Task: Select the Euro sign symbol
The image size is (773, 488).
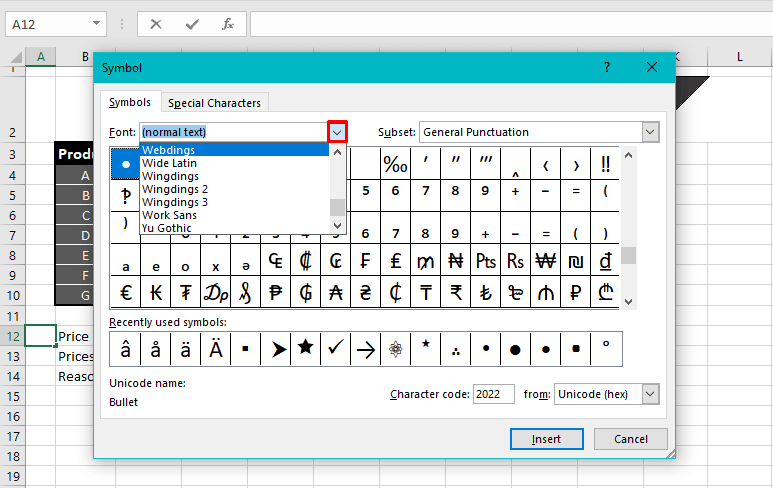Action: (x=126, y=292)
